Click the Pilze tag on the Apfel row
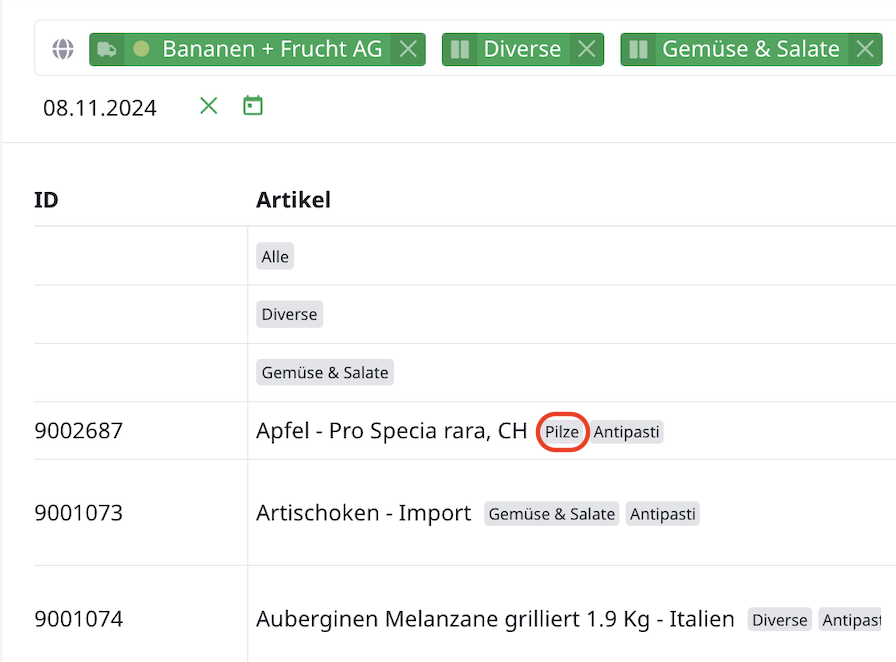 562,432
